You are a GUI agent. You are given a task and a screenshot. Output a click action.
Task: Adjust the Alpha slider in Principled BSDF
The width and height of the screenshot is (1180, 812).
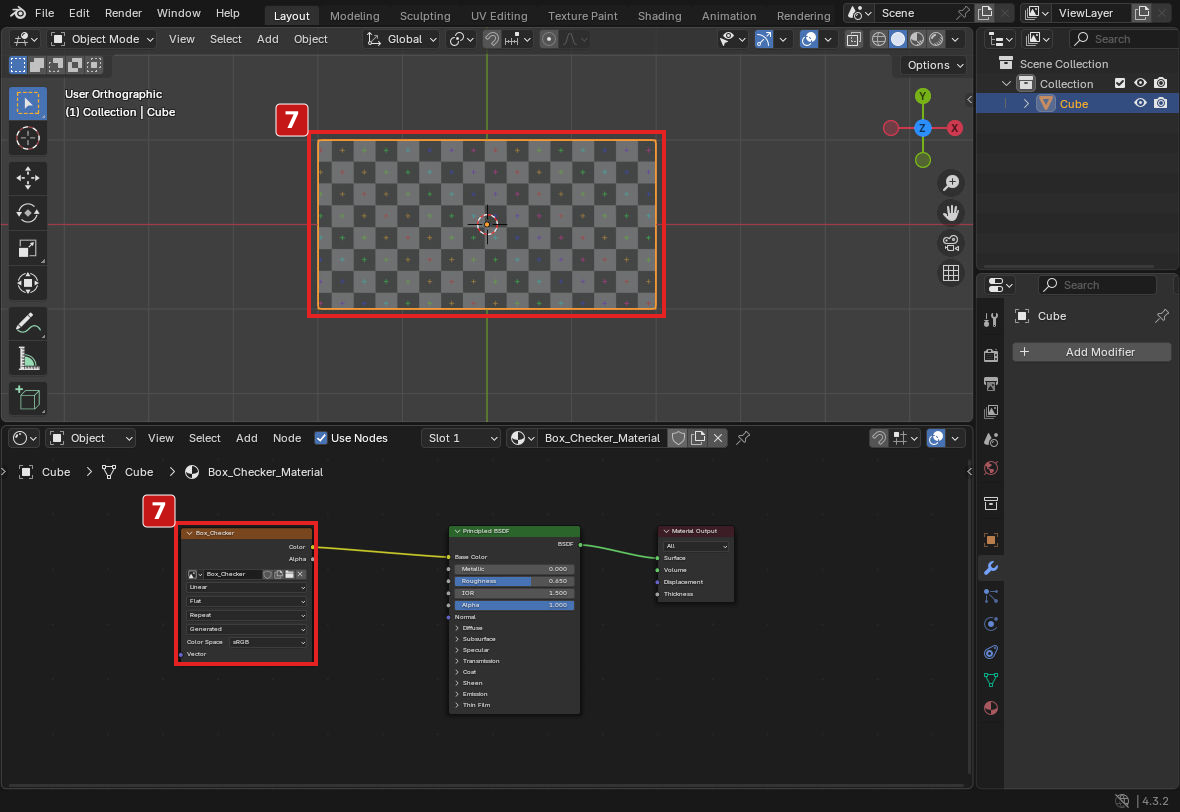tap(514, 605)
